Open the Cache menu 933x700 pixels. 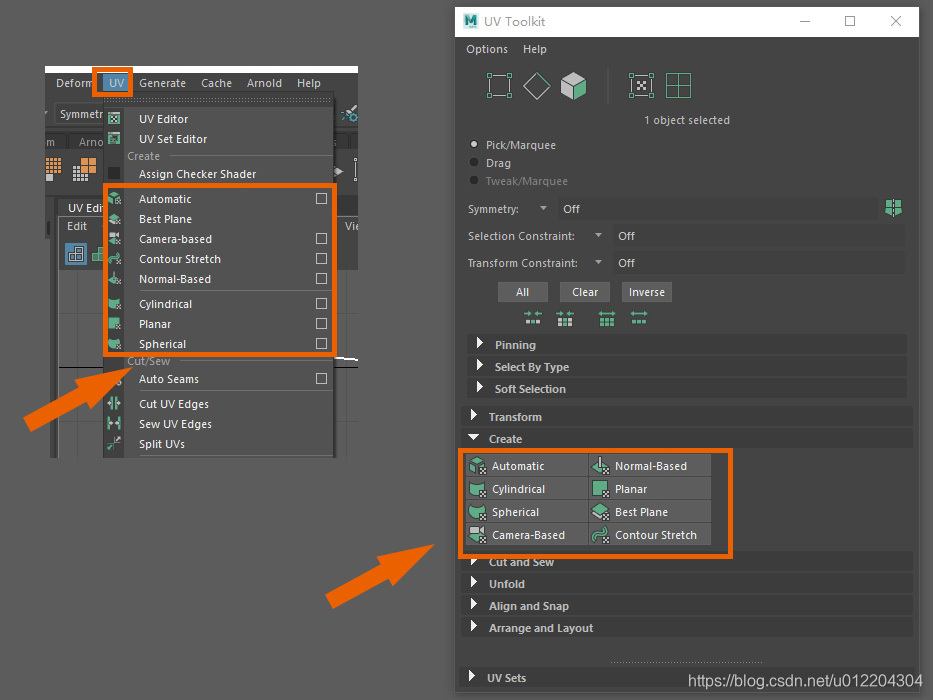[216, 83]
